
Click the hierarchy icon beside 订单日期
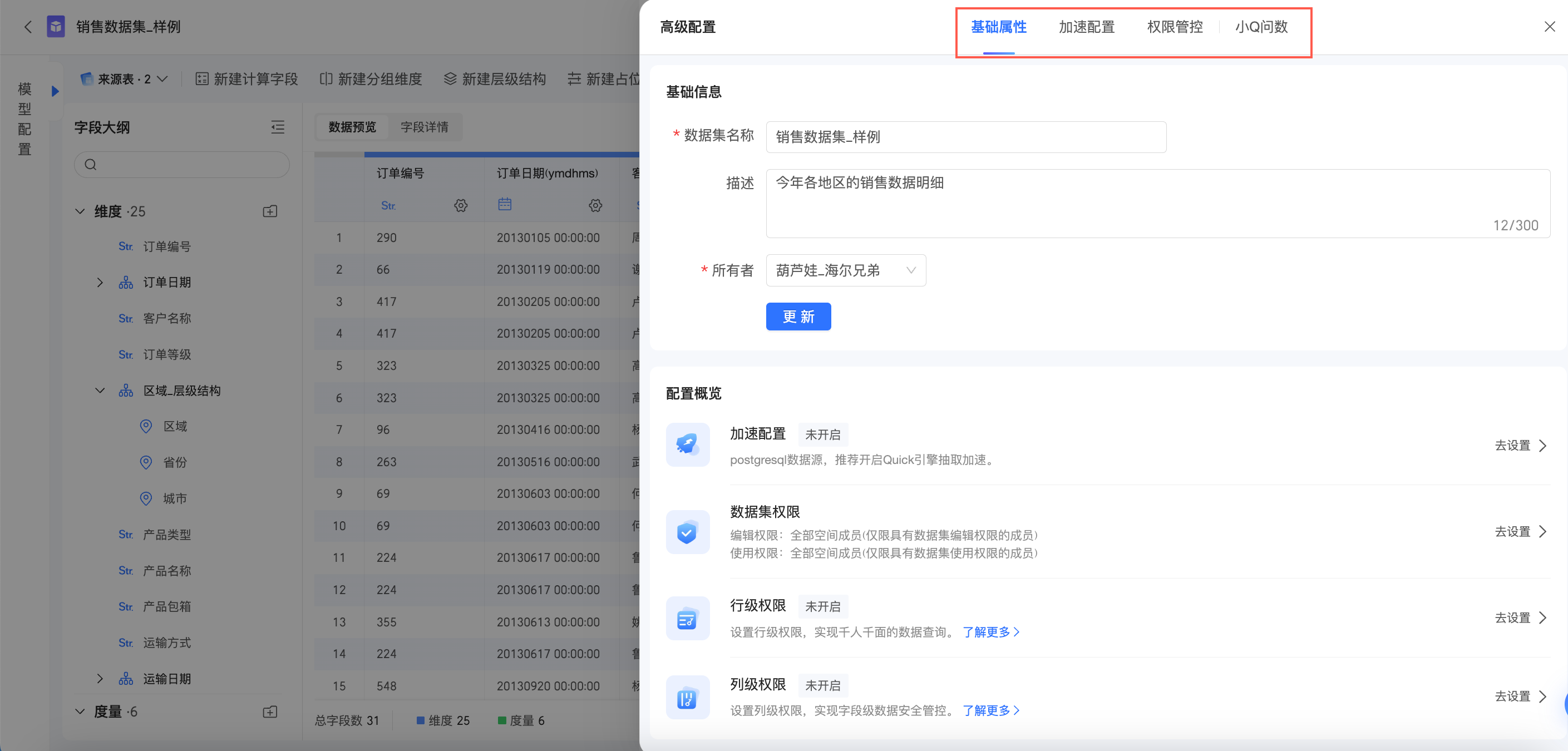click(126, 283)
